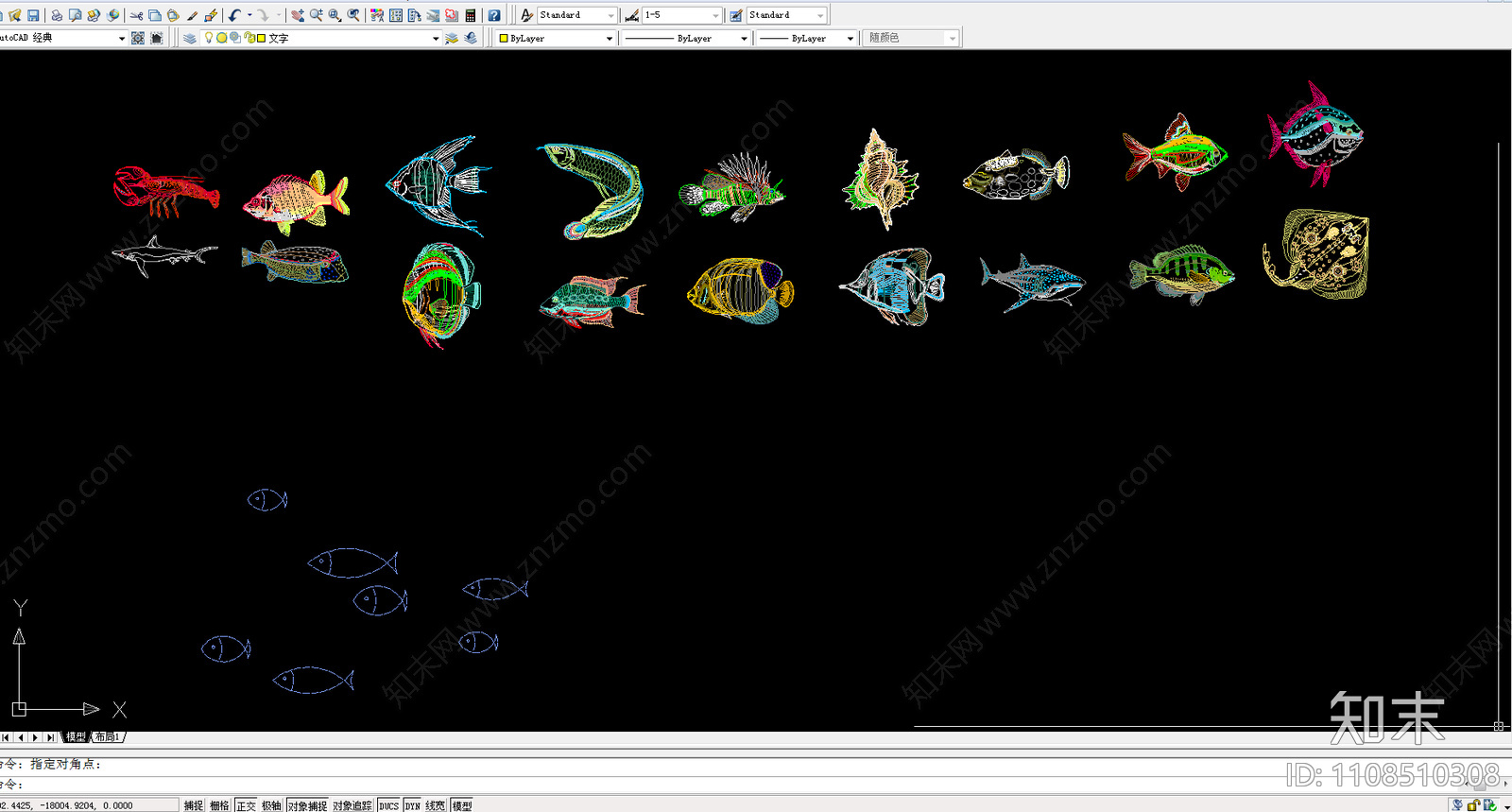Screen dimensions: 1512x812
Task: Open the AutoCAD 经典 workspace dropdown
Action: [x=121, y=38]
